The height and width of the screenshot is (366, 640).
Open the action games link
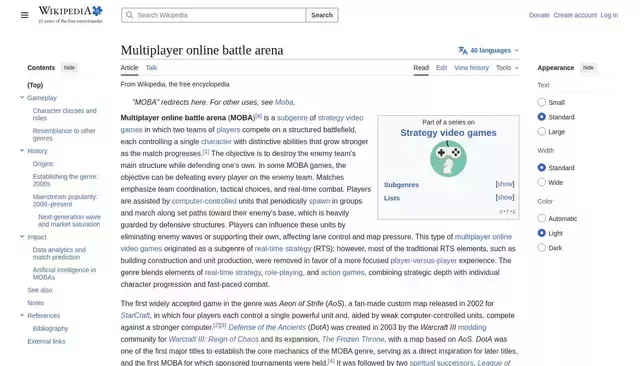[x=342, y=272]
